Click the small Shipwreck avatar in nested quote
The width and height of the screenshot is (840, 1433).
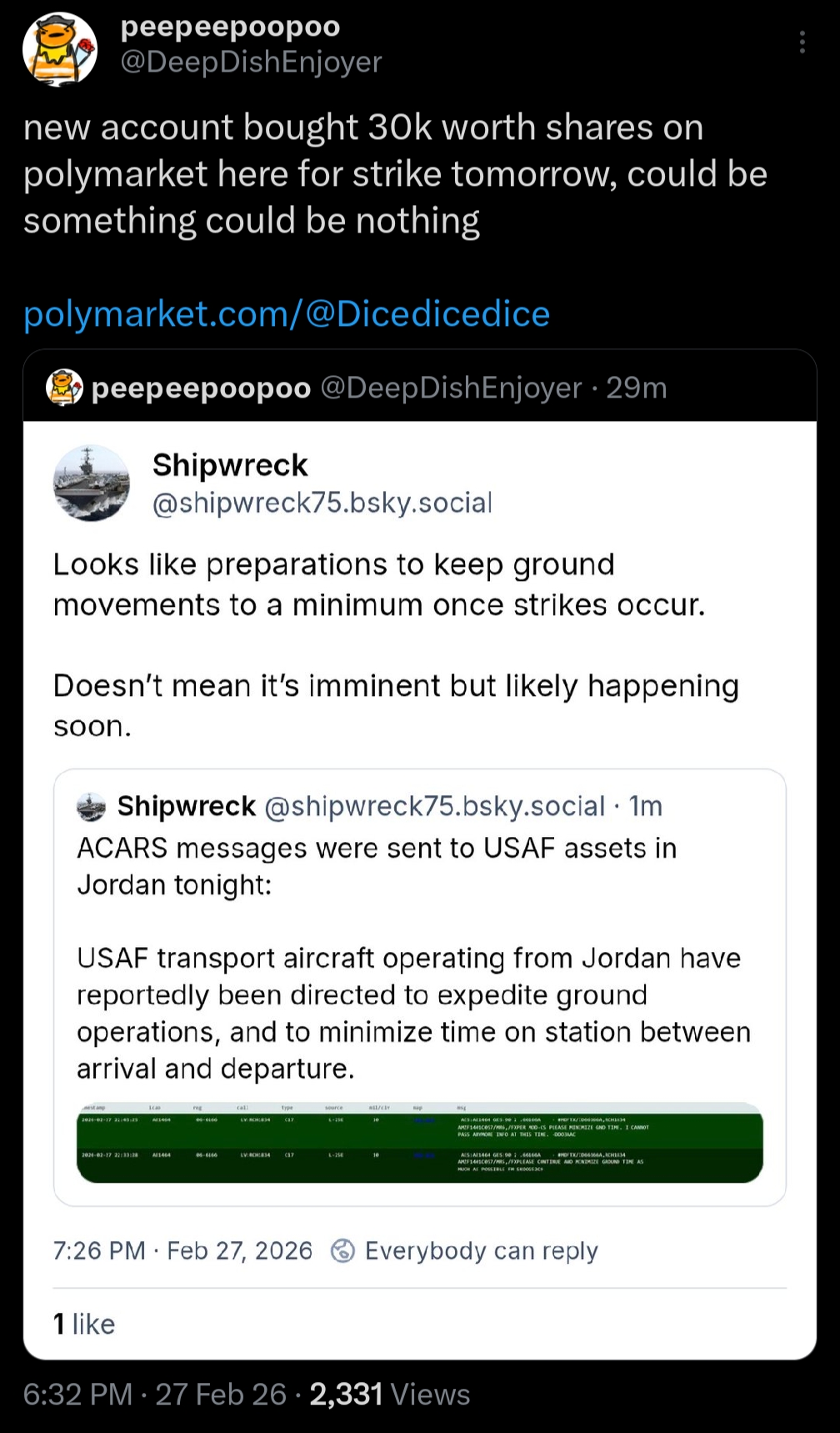click(x=92, y=807)
